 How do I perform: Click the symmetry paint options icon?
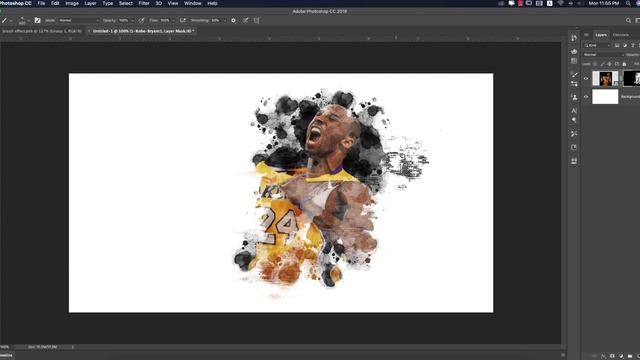coord(257,20)
